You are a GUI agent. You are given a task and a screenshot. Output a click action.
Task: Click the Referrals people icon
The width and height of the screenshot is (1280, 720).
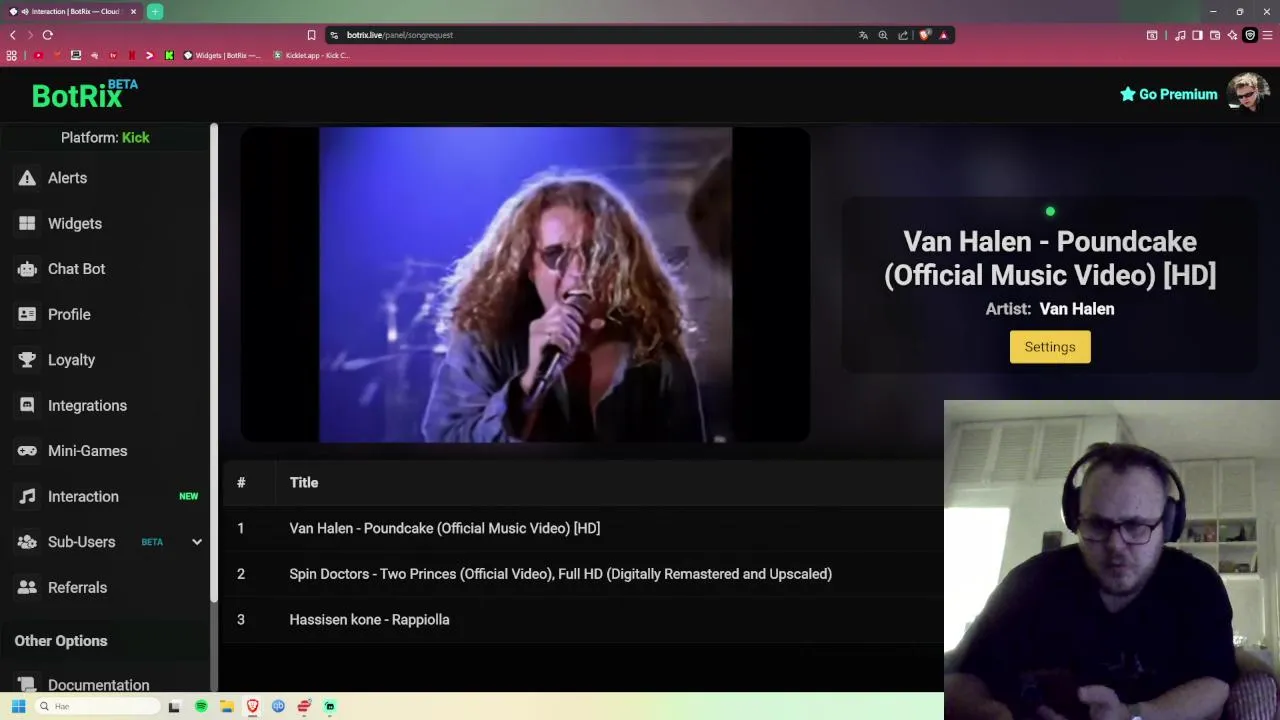click(27, 587)
